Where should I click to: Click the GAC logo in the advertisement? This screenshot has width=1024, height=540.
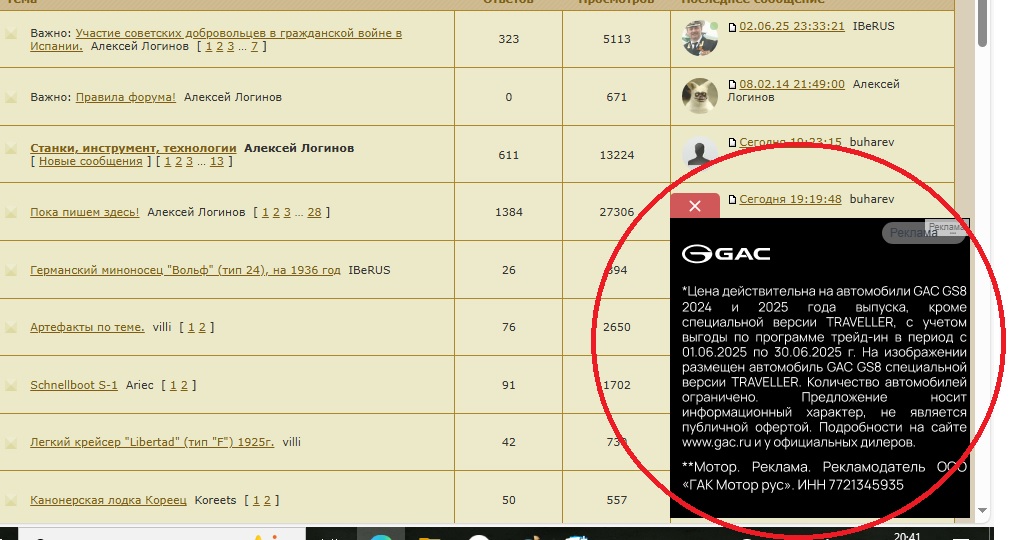[726, 254]
